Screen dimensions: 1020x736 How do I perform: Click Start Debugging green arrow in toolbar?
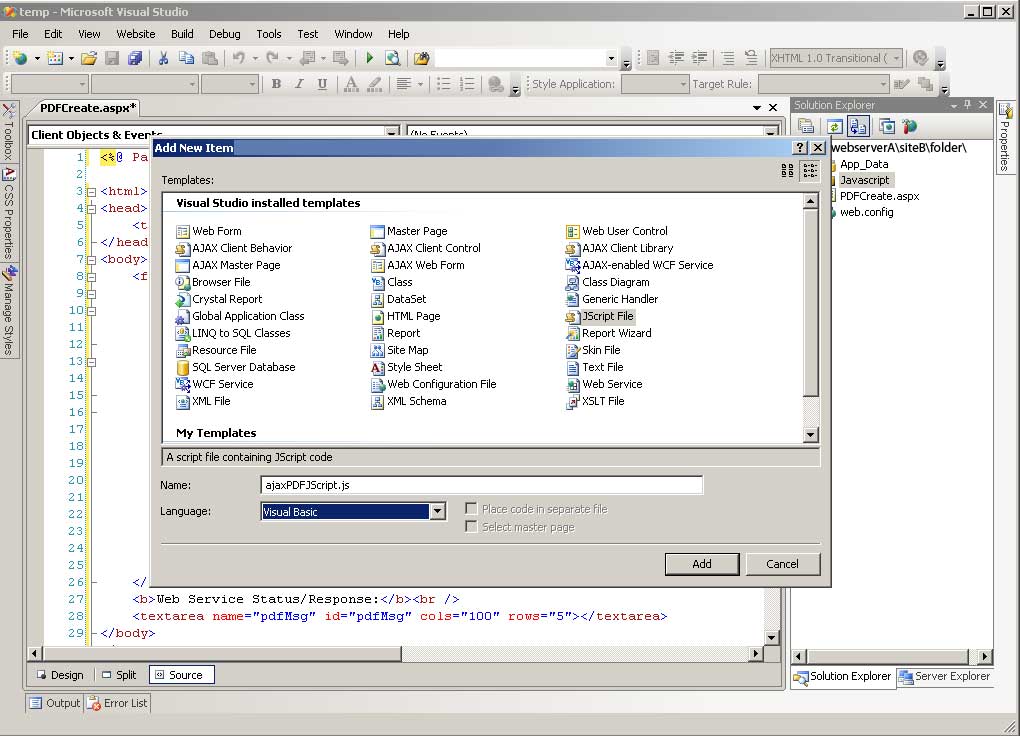(369, 58)
